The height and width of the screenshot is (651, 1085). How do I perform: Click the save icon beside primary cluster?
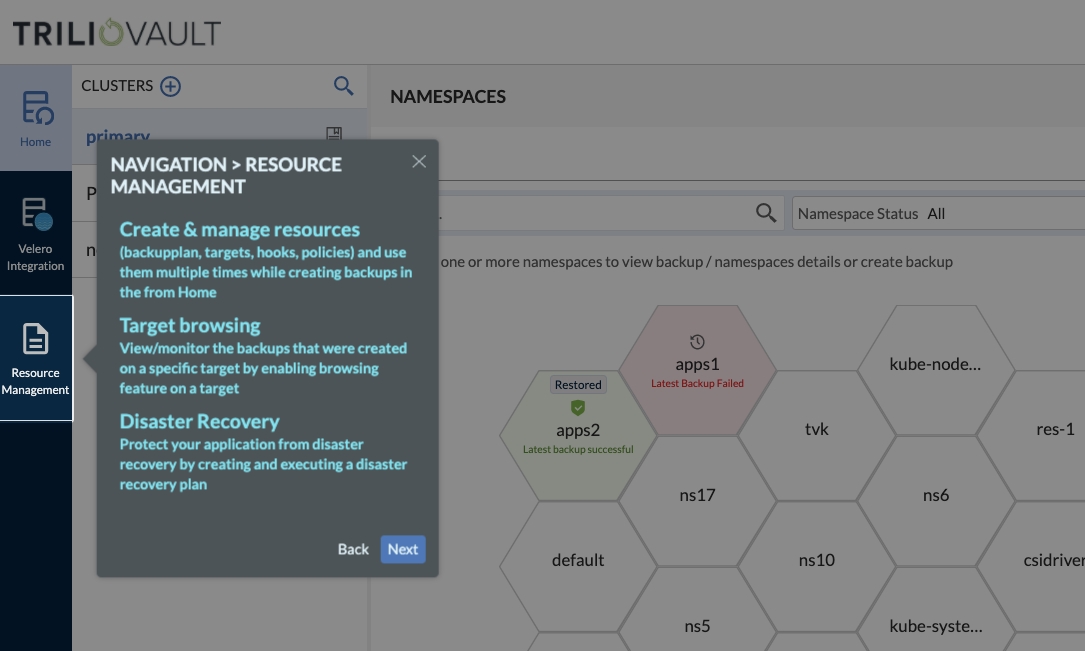pyautogui.click(x=334, y=134)
